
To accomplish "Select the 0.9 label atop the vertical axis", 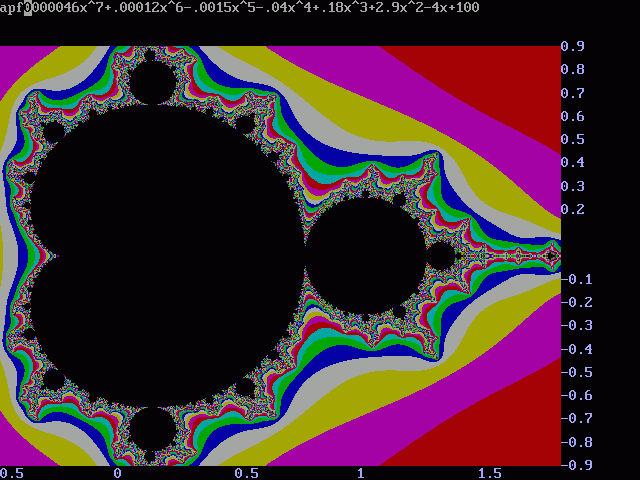I will point(573,46).
